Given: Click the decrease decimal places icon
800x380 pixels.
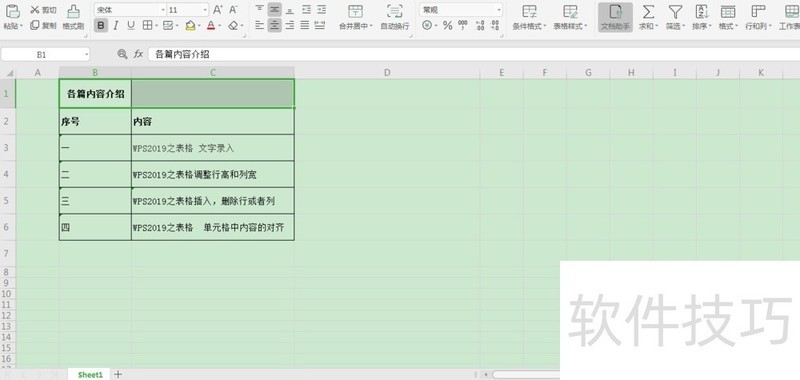Looking at the screenshot, I should point(495,26).
